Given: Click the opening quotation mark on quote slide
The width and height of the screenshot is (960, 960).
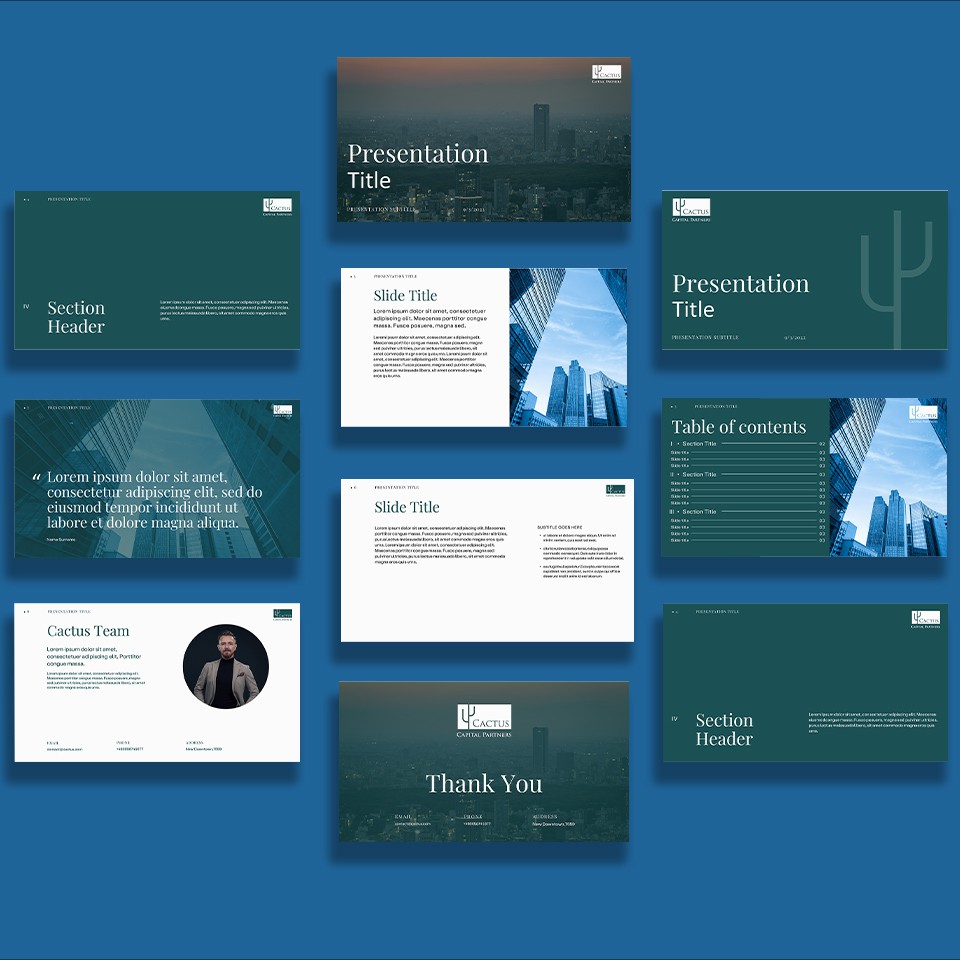Looking at the screenshot, I should pos(37,478).
